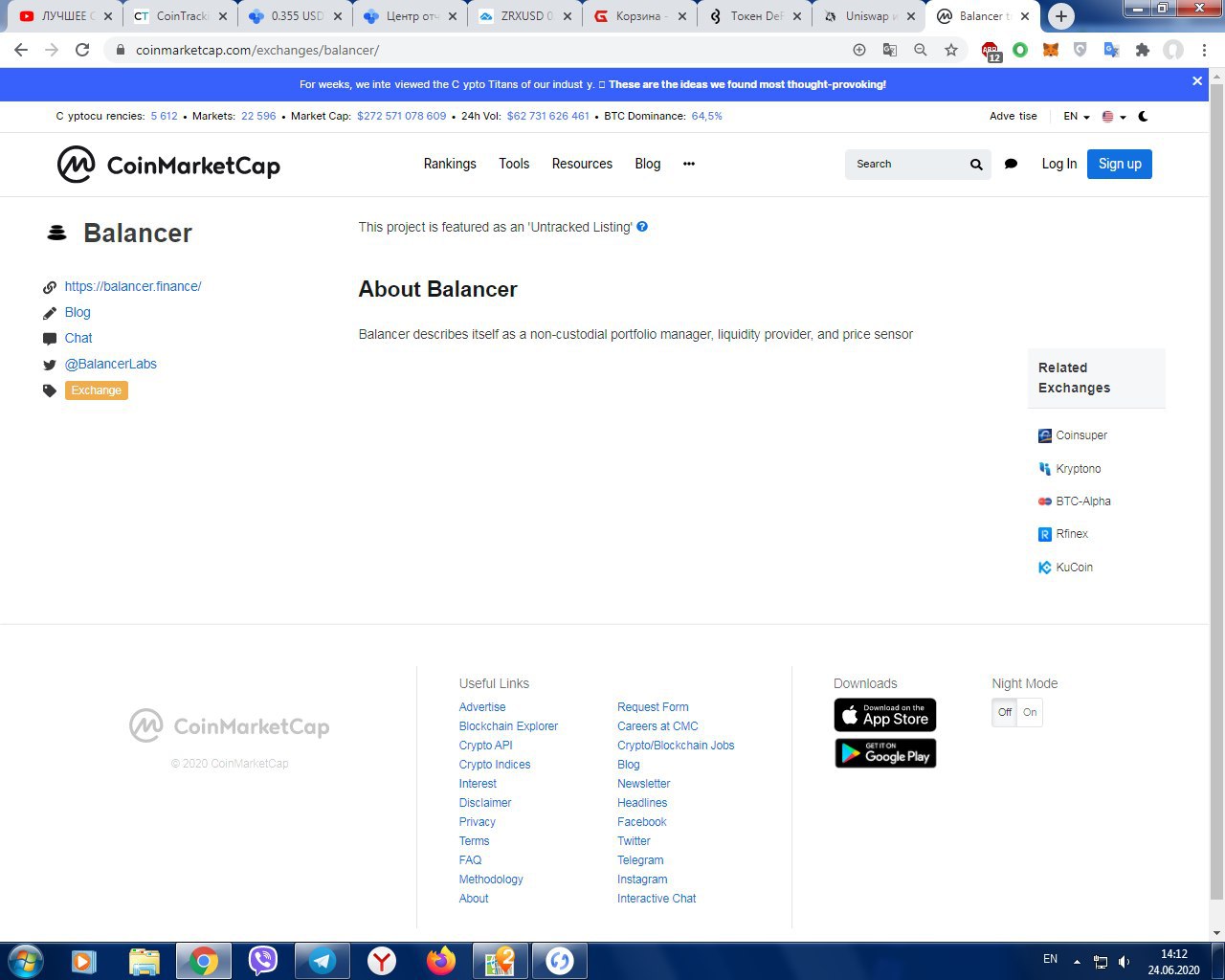Open the Blog navigation item
The height and width of the screenshot is (980, 1225).
click(x=648, y=164)
